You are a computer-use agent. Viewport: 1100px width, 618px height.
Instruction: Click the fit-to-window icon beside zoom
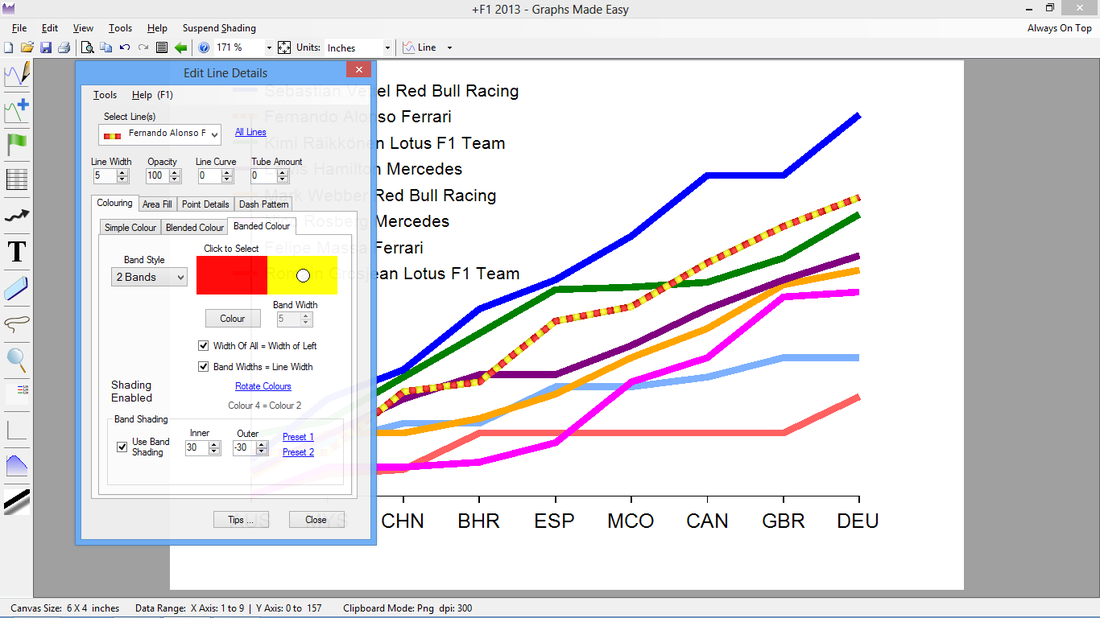(284, 47)
